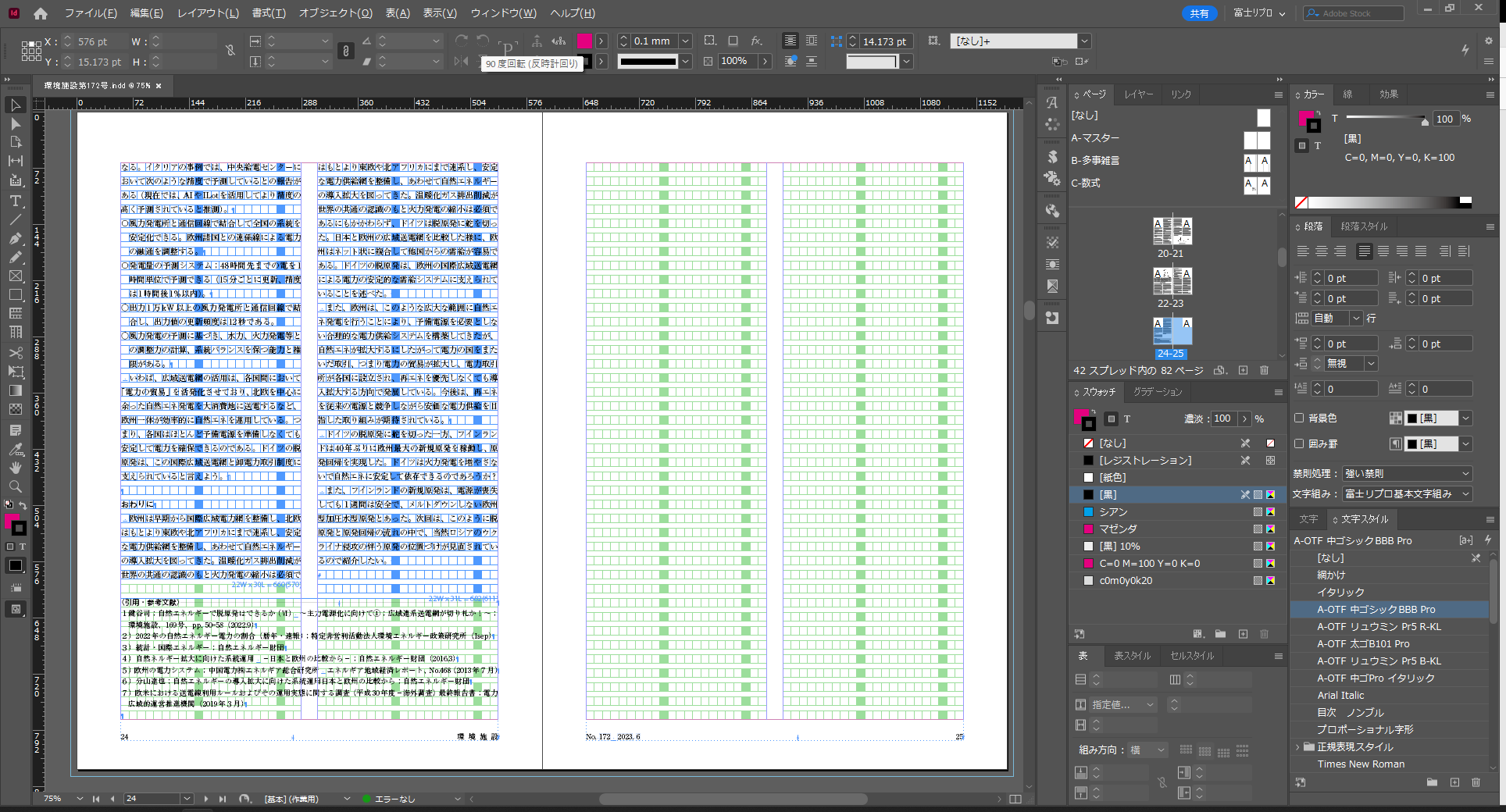1506x812 pixels.
Task: Switch to グラデーション tab
Action: [1158, 392]
